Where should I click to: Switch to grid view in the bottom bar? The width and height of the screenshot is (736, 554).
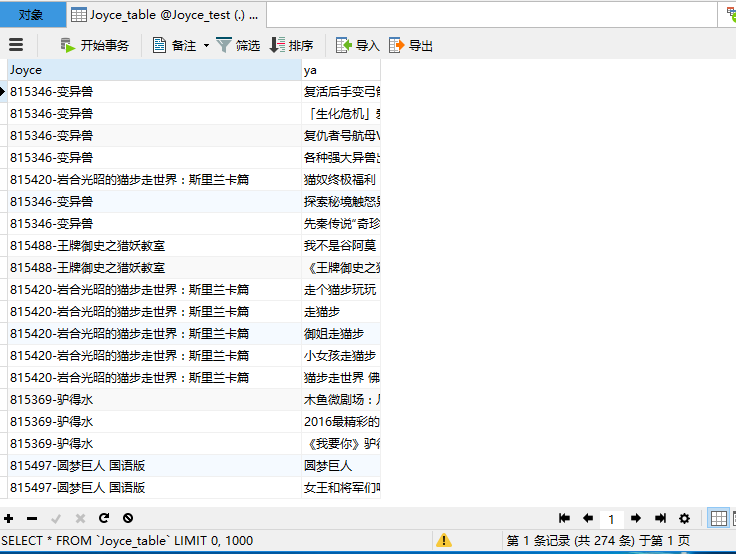point(718,518)
